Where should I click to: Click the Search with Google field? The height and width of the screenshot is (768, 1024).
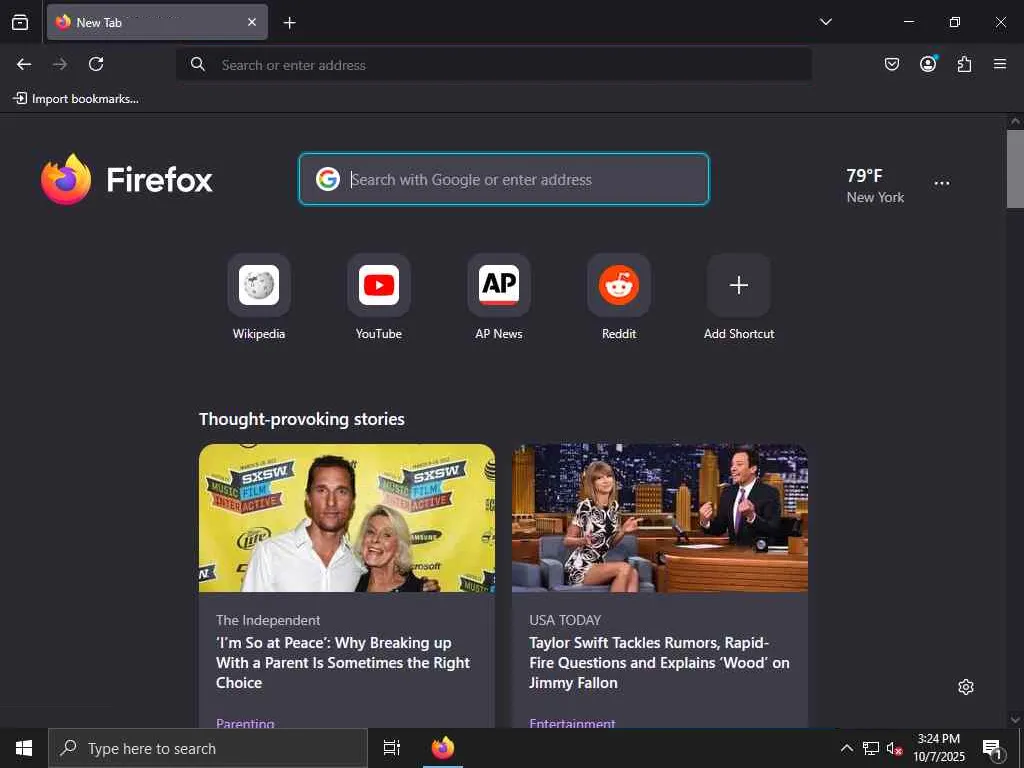coord(504,179)
